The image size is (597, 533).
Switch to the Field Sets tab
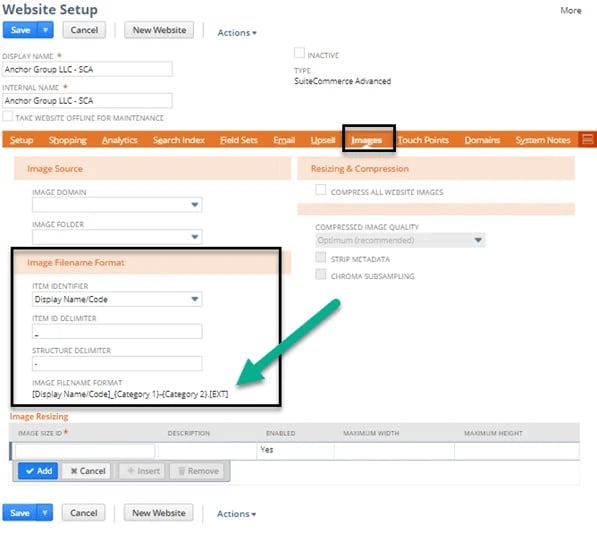click(239, 140)
